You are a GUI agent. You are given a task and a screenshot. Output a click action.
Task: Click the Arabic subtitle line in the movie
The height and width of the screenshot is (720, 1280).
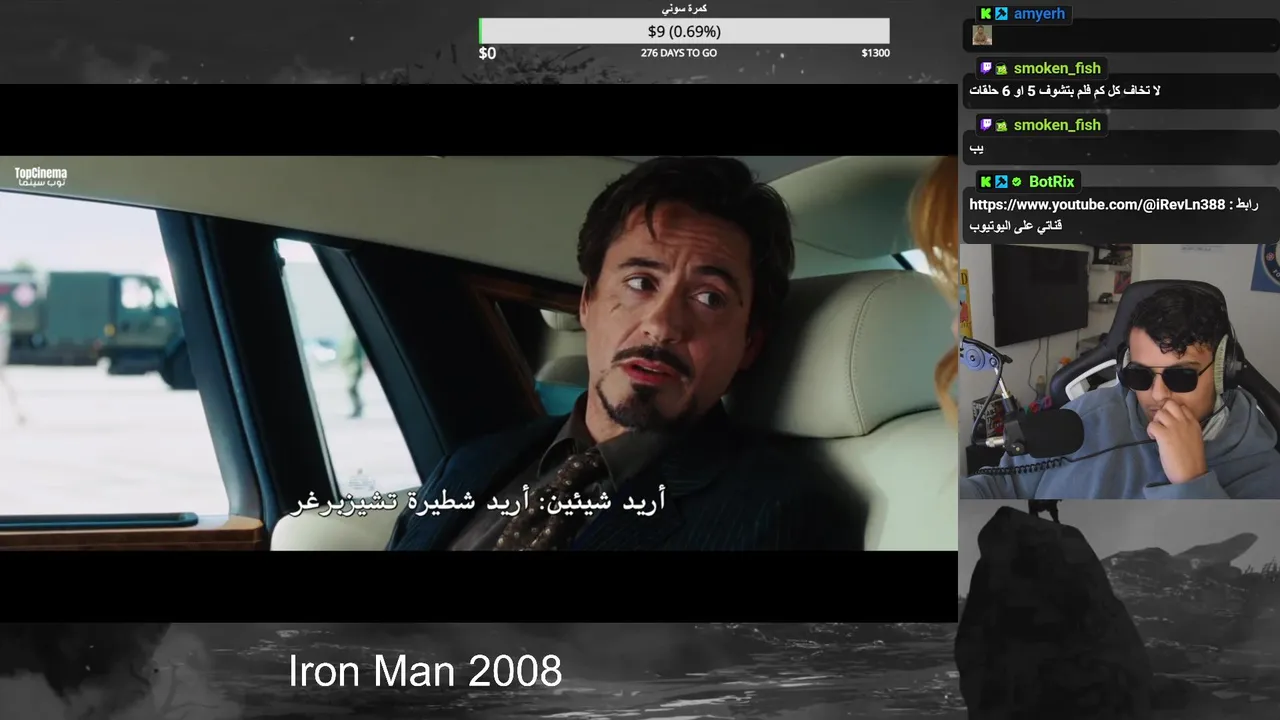click(478, 502)
